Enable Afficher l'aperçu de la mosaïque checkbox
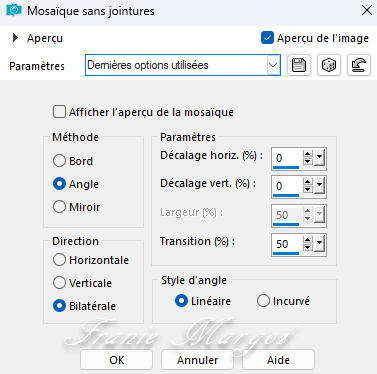This screenshot has height=374, width=377. [x=59, y=112]
